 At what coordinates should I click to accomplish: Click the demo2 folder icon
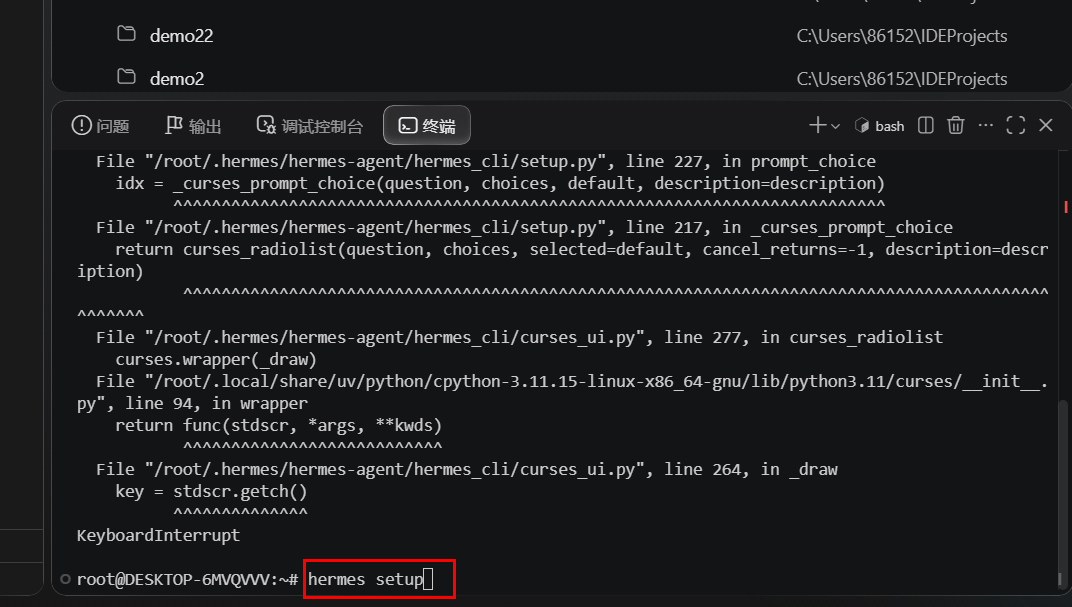(126, 77)
